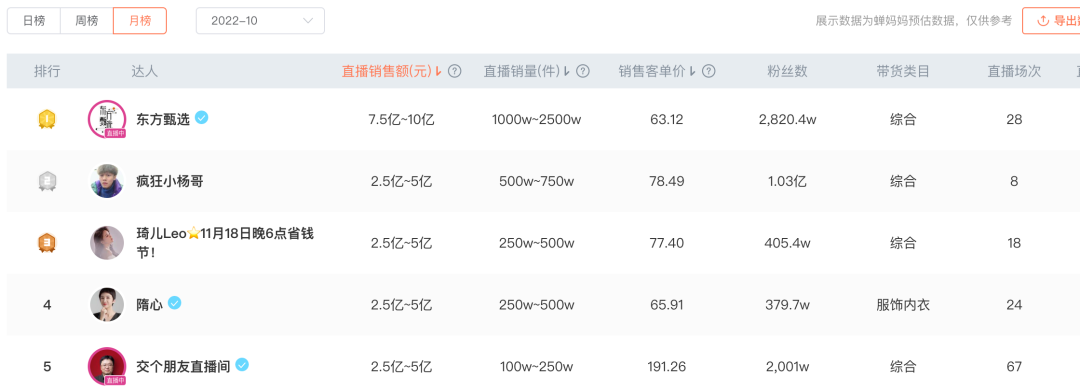Sort by 直播销售额(元) column arrow

pos(439,71)
